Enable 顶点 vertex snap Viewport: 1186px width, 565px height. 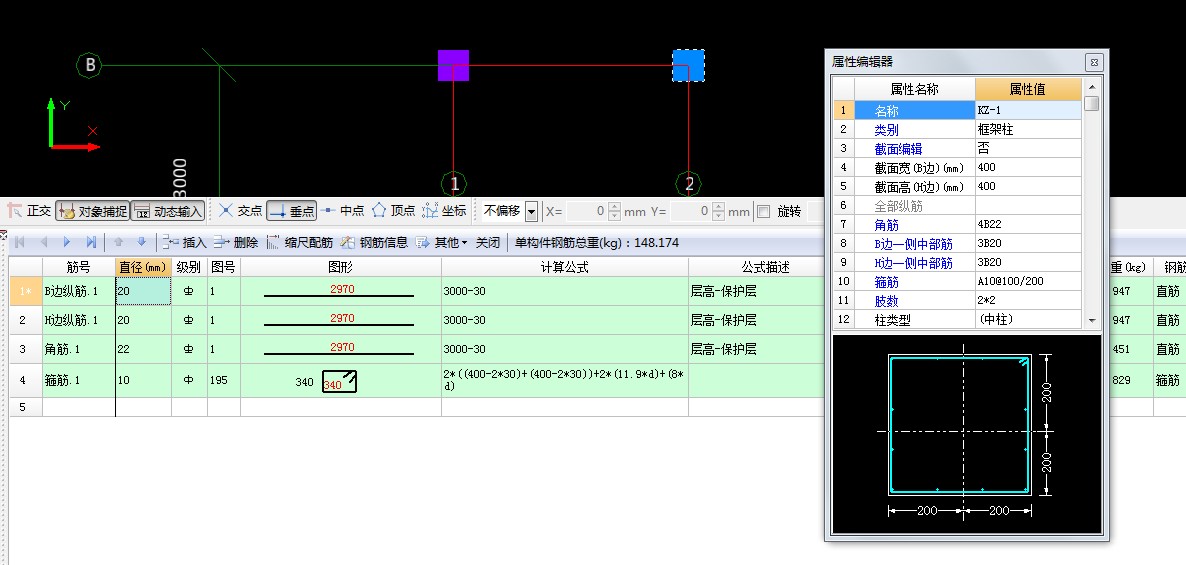click(393, 211)
